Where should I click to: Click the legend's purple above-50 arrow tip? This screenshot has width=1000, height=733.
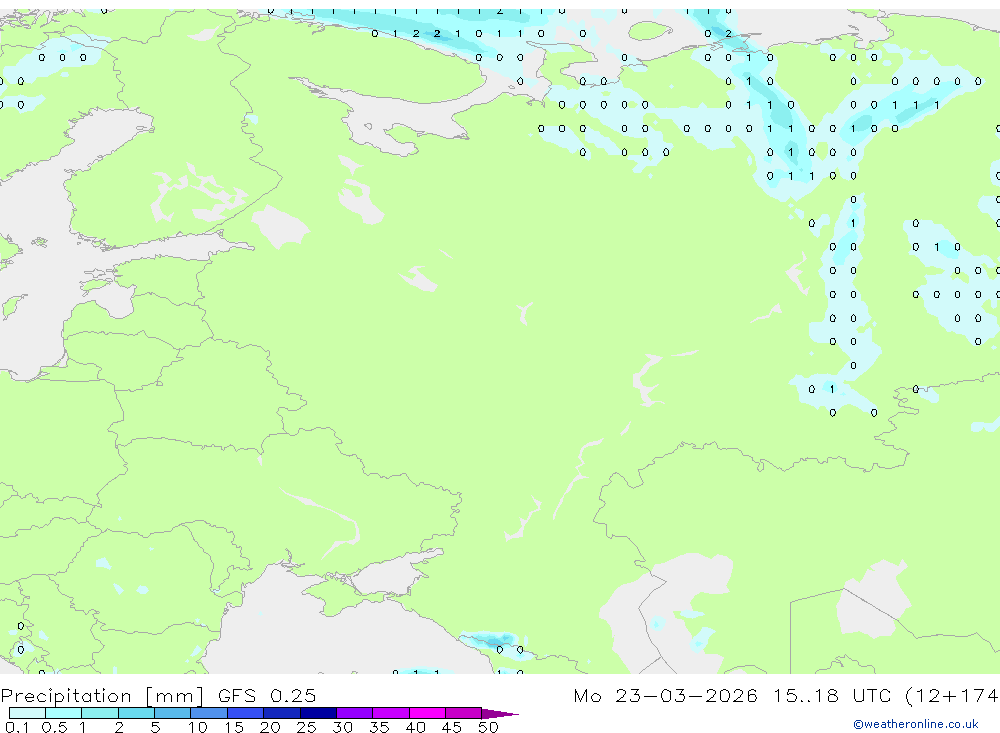[x=500, y=714]
